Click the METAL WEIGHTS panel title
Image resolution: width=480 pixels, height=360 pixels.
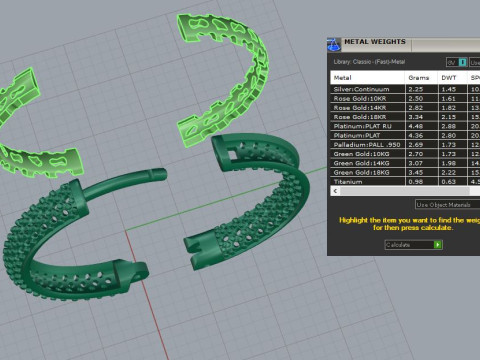(375, 42)
